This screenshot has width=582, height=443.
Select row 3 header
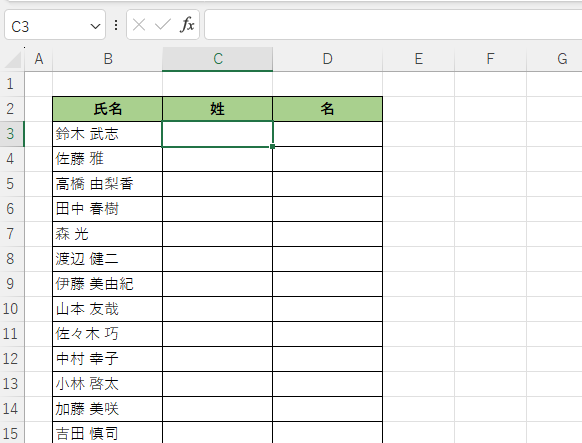pos(12,134)
